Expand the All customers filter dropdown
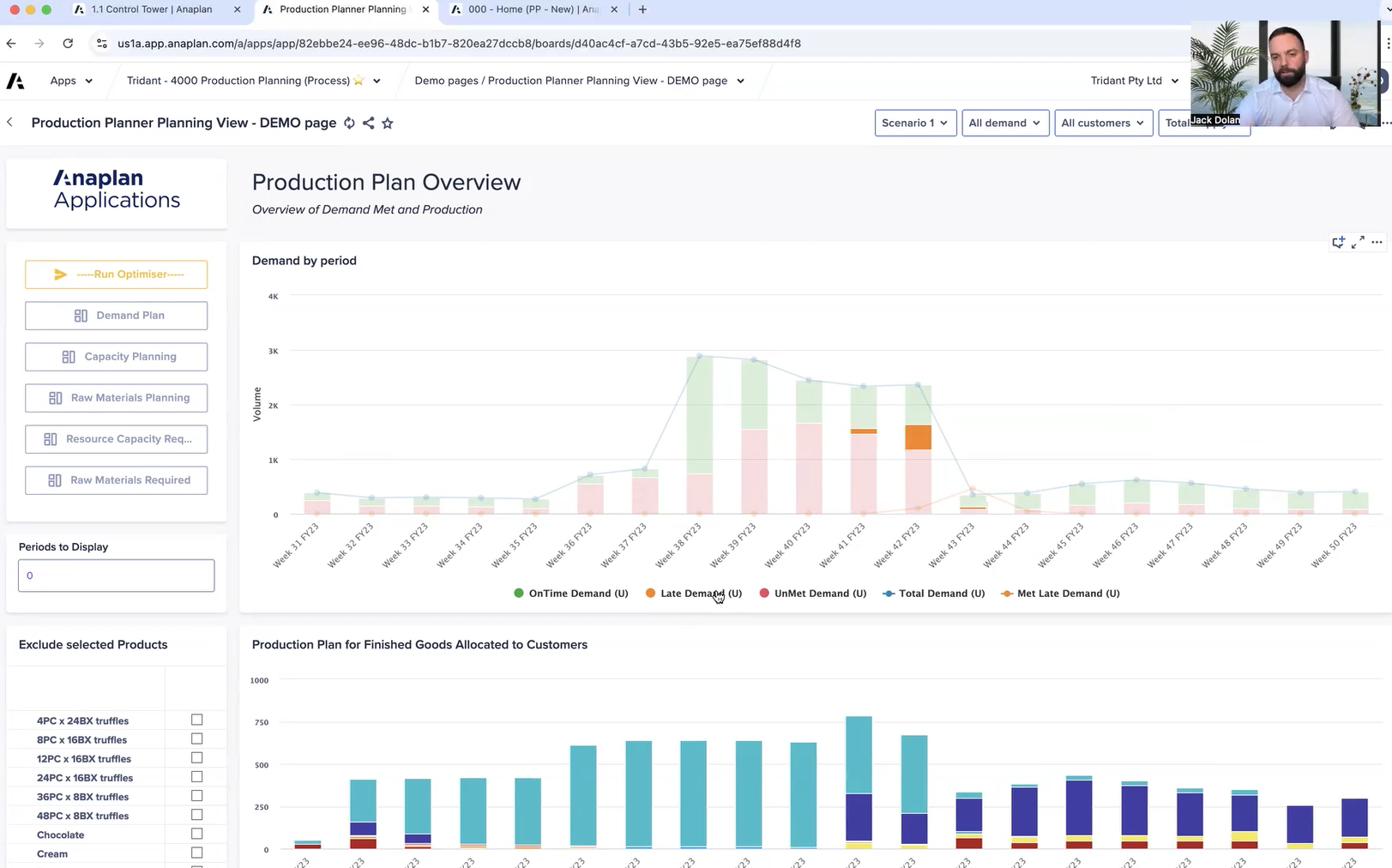This screenshot has height=868, width=1392. pos(1102,123)
